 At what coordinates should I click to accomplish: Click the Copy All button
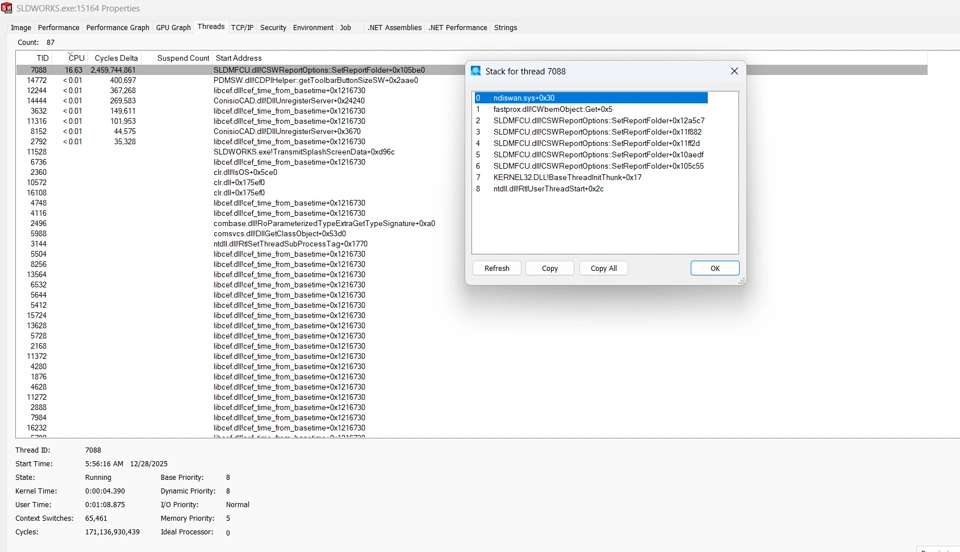point(604,268)
